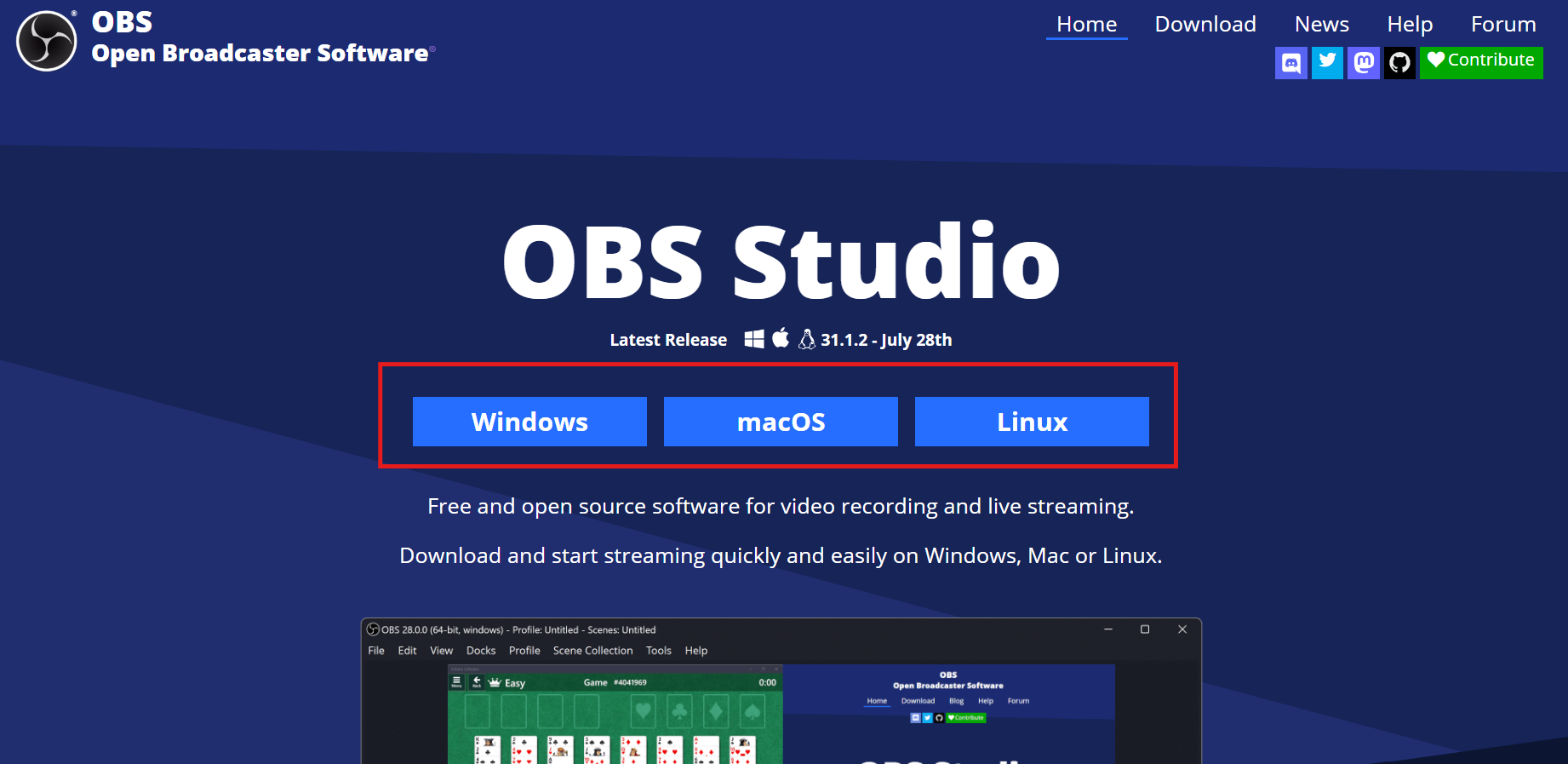
Task: Open the File menu in the OBS preview window
Action: (376, 651)
